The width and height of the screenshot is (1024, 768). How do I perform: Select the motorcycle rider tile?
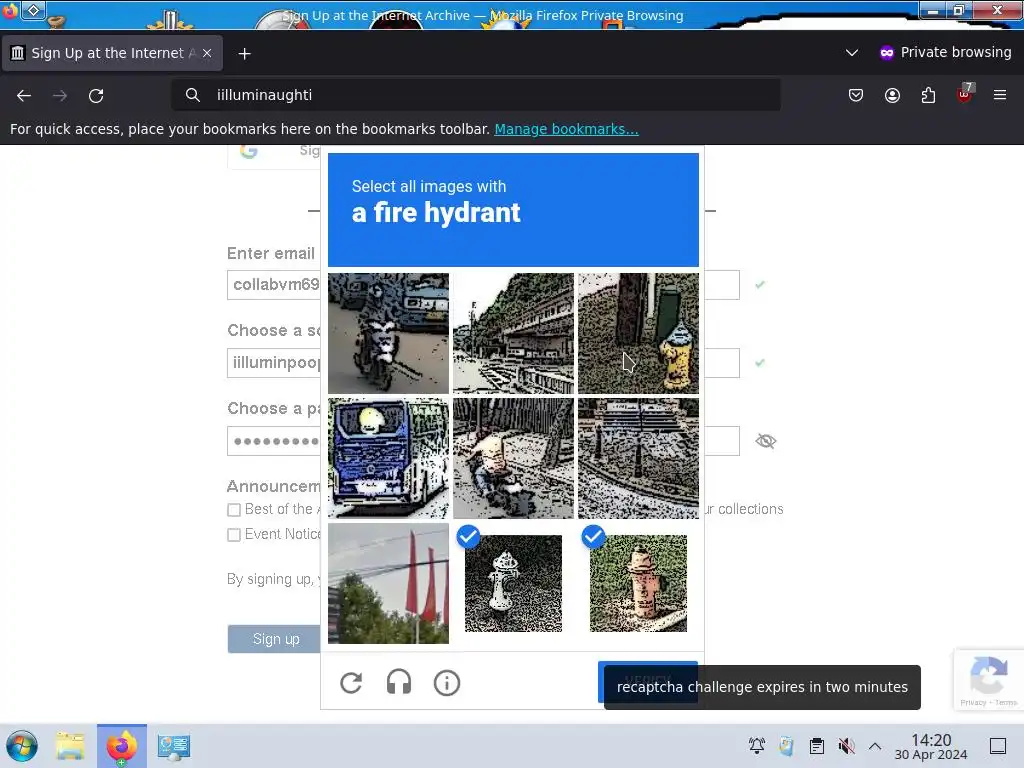click(x=389, y=333)
